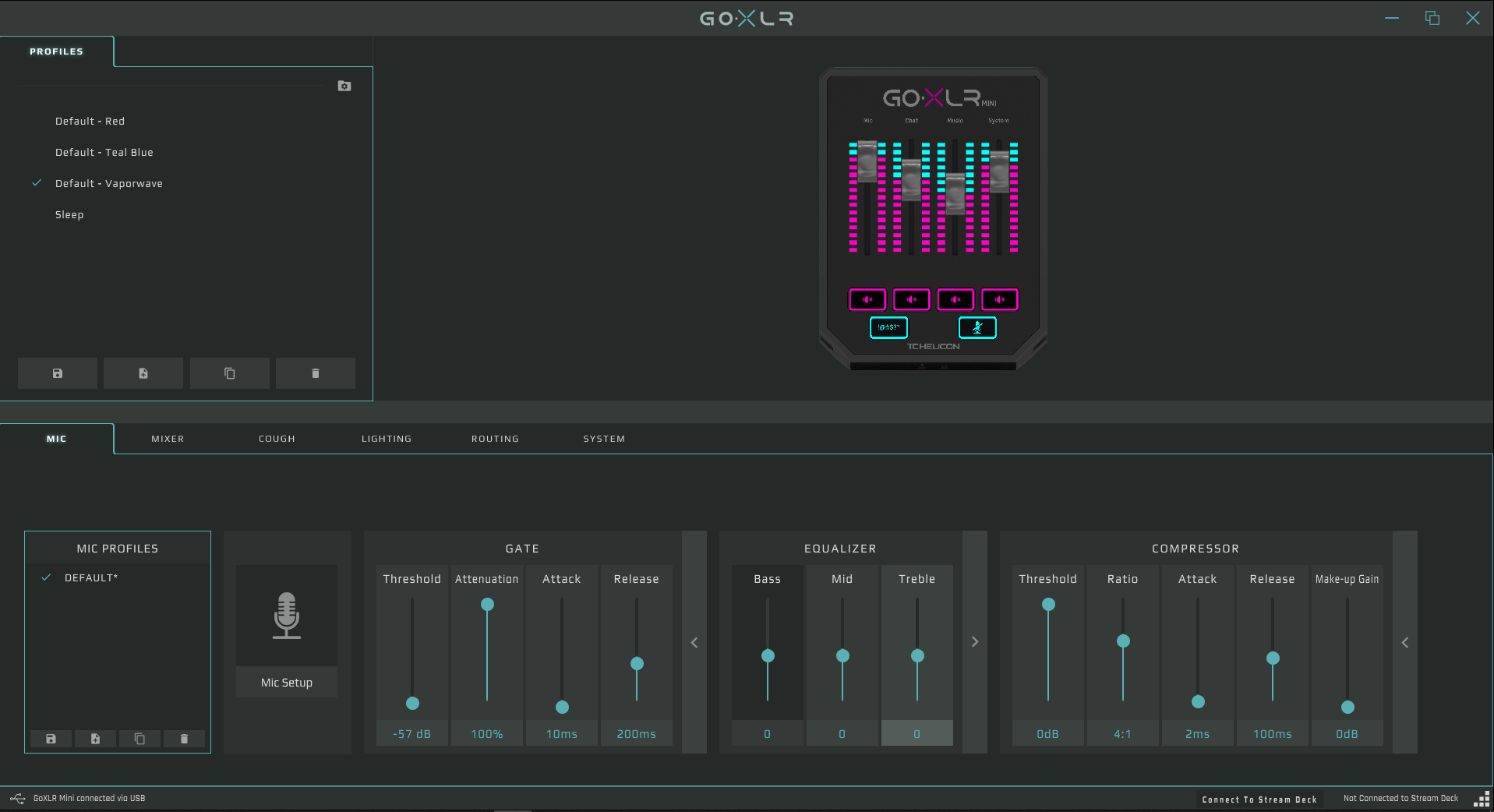This screenshot has width=1494, height=812.
Task: Collapse the Gate section with its left arrow
Action: point(694,643)
